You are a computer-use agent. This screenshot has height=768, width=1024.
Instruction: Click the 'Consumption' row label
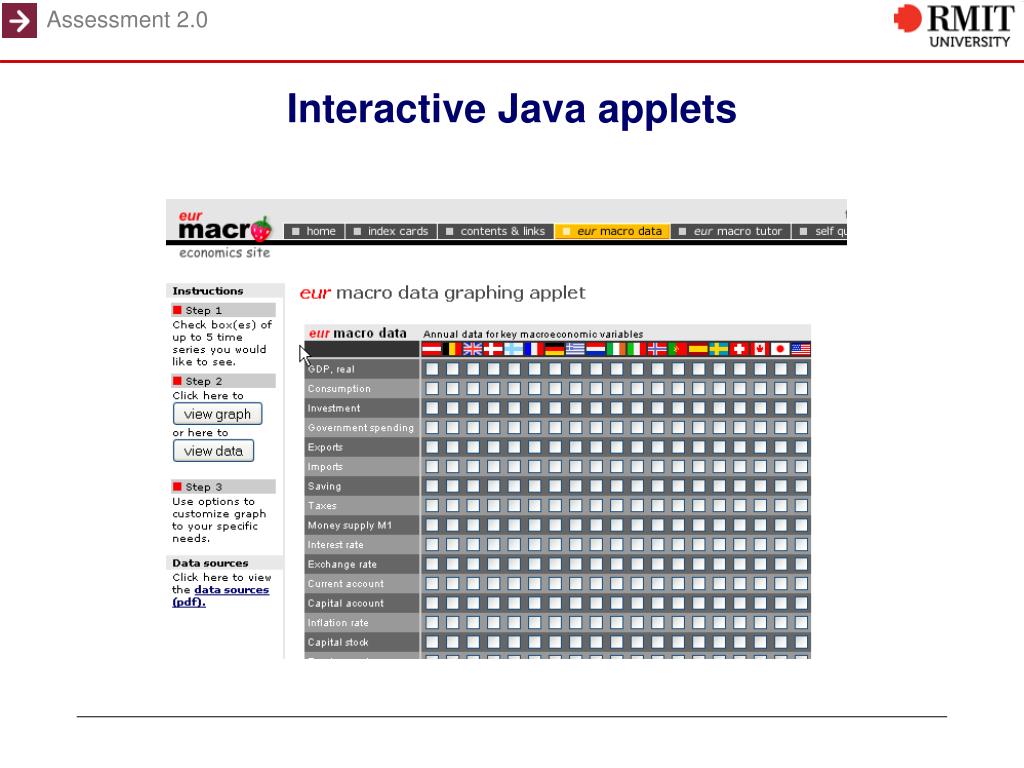(339, 389)
